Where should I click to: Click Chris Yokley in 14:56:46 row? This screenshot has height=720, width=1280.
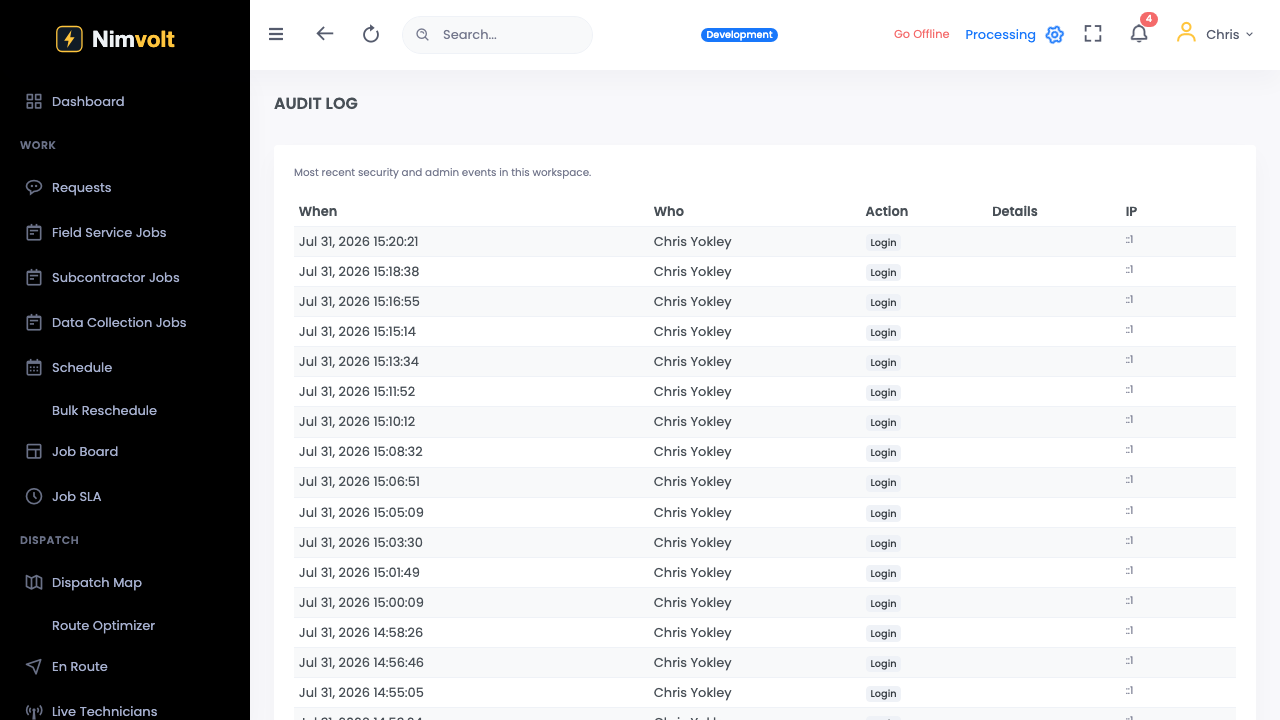click(692, 662)
